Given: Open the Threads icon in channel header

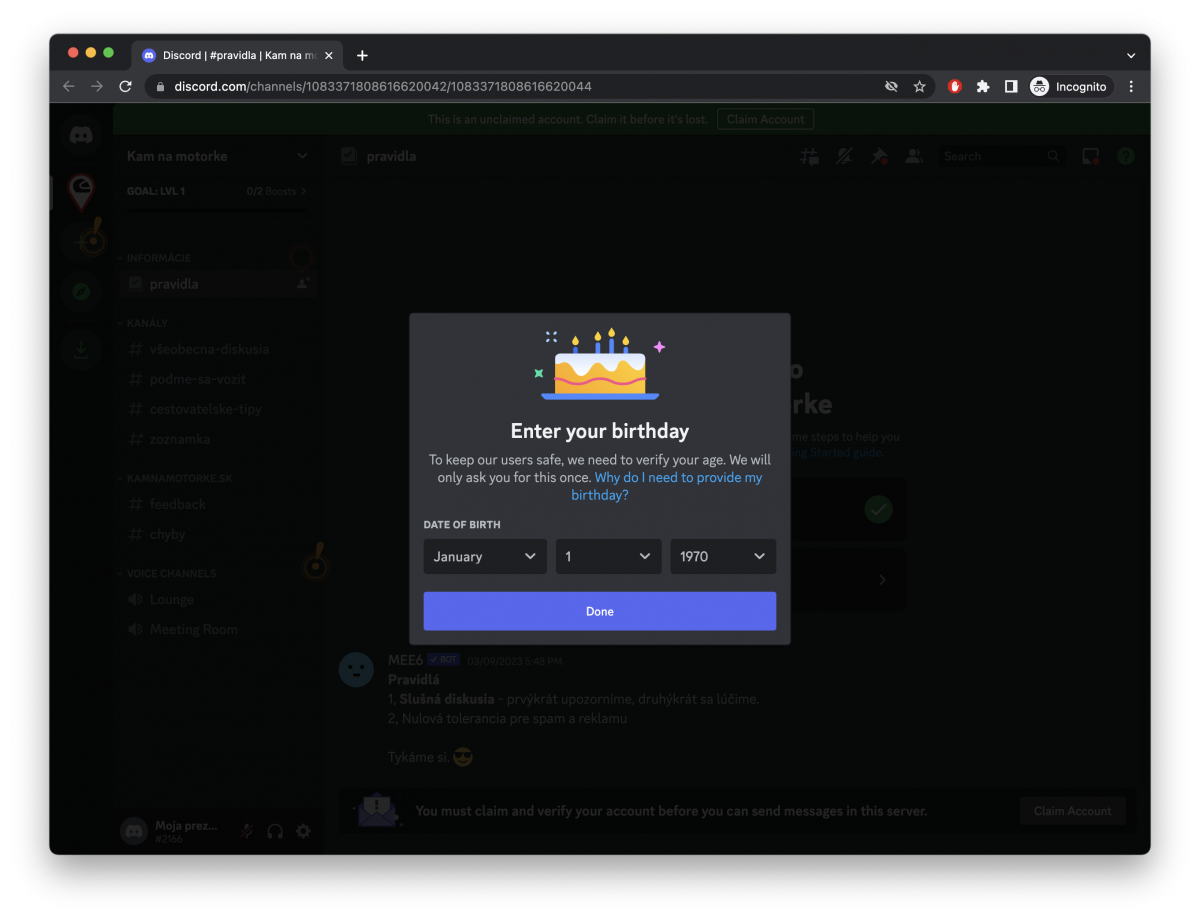Looking at the screenshot, I should pos(810,156).
